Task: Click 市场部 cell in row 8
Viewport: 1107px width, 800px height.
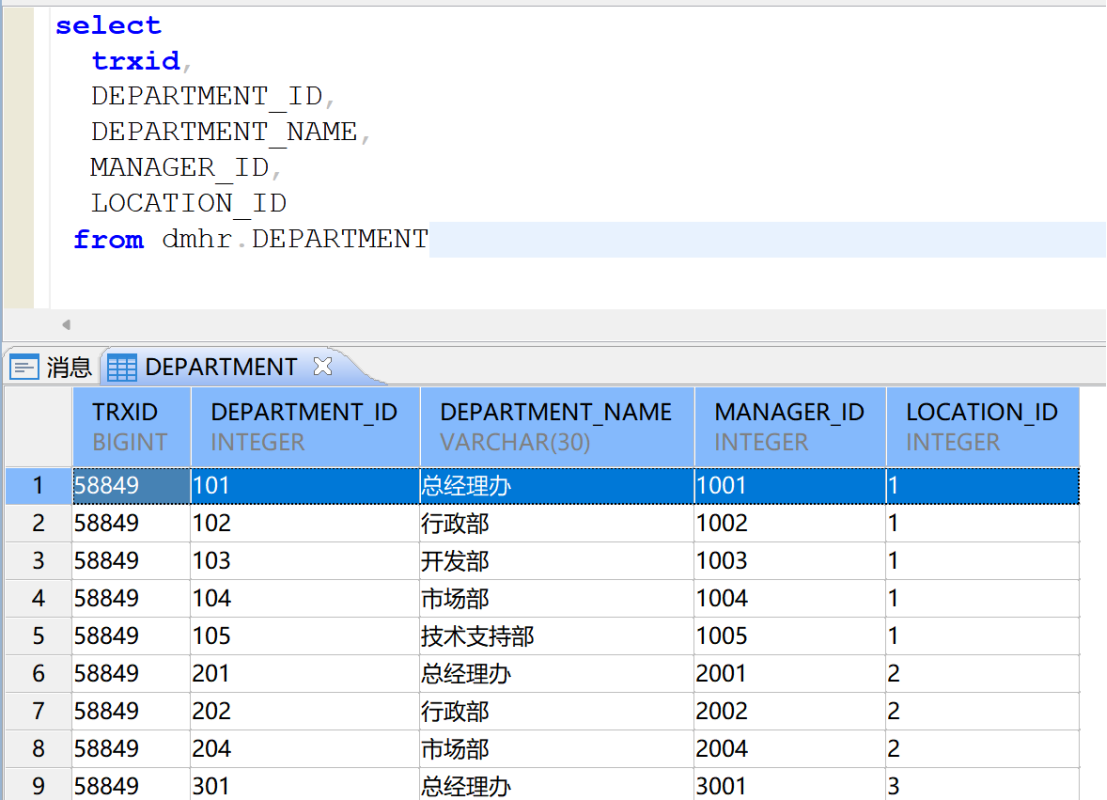Action: click(557, 748)
